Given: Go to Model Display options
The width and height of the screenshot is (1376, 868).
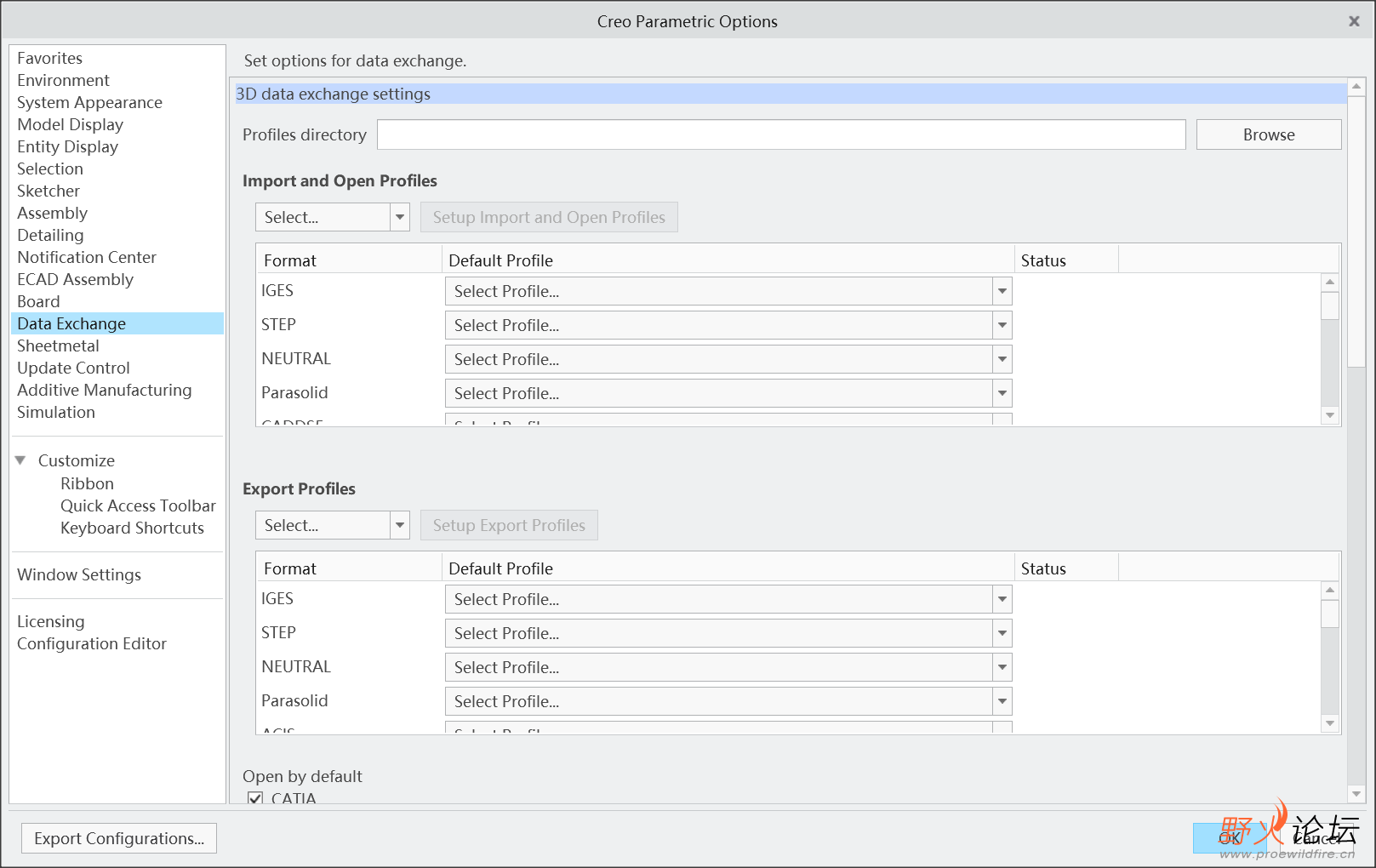Looking at the screenshot, I should 70,124.
